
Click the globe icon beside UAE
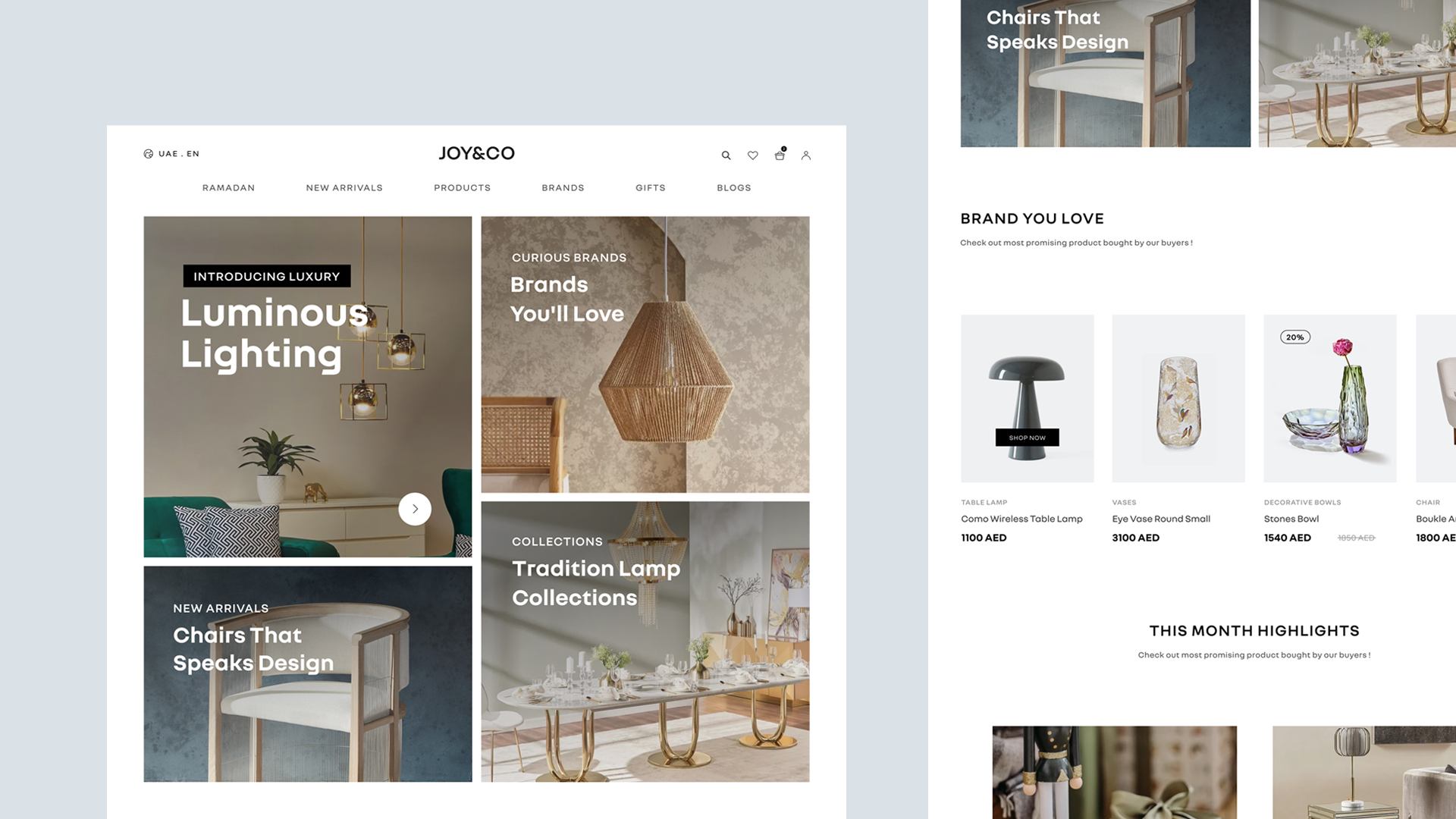[x=149, y=154]
